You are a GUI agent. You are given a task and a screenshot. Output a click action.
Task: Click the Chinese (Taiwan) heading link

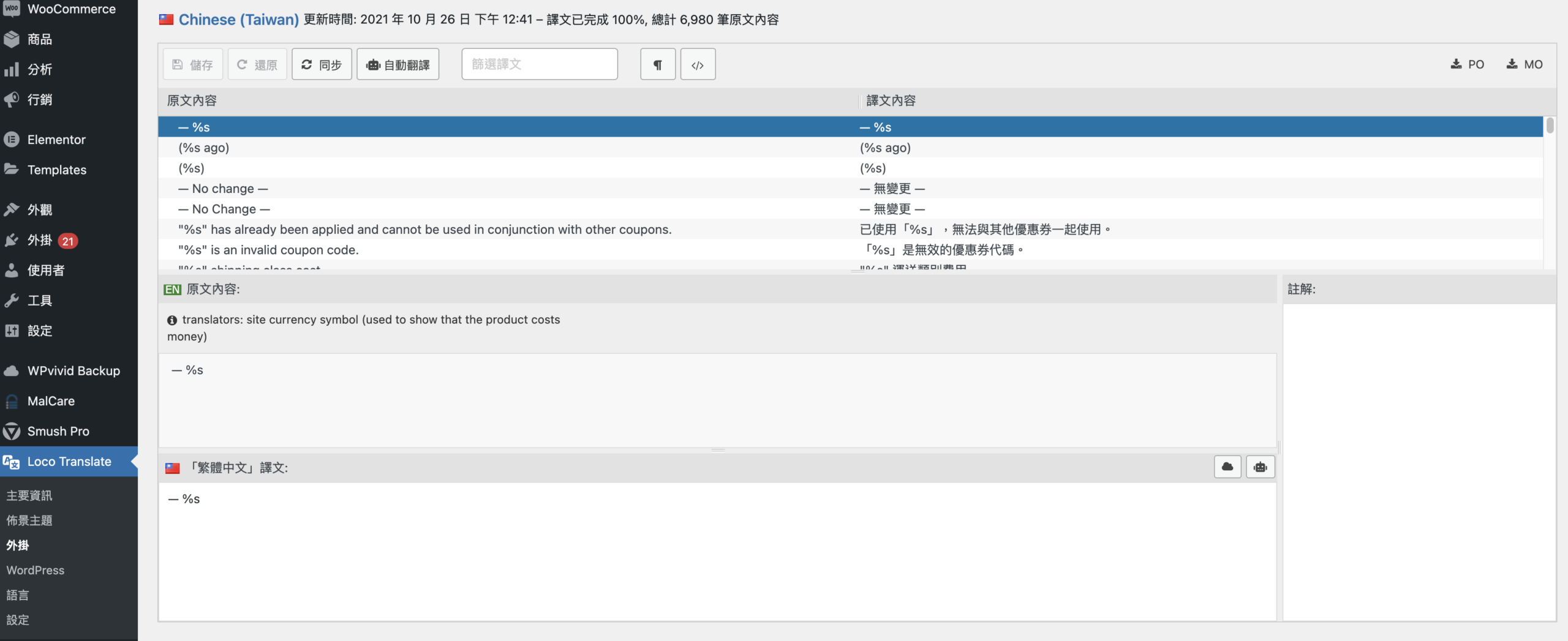click(238, 20)
